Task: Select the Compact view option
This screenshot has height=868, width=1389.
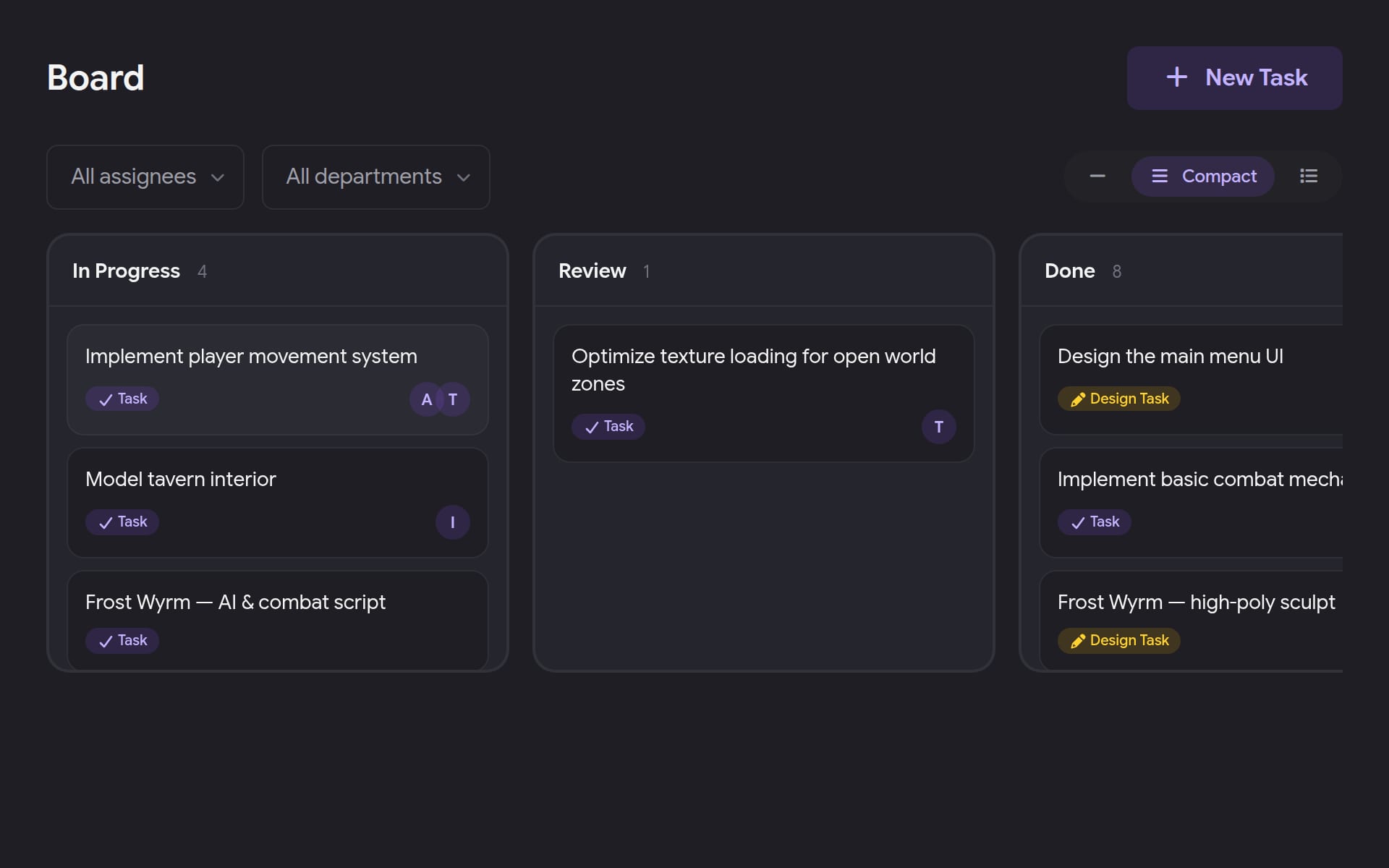Action: tap(1203, 176)
